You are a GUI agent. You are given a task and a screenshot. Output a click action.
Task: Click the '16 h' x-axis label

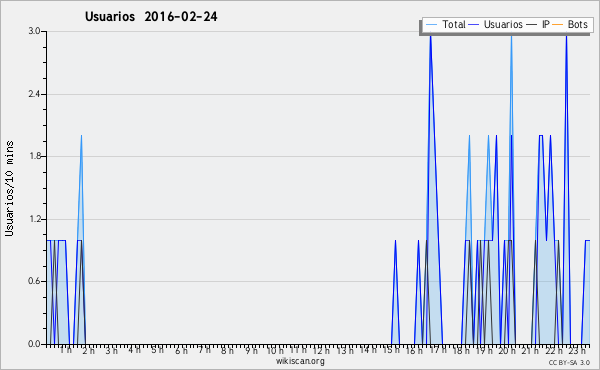(x=414, y=350)
